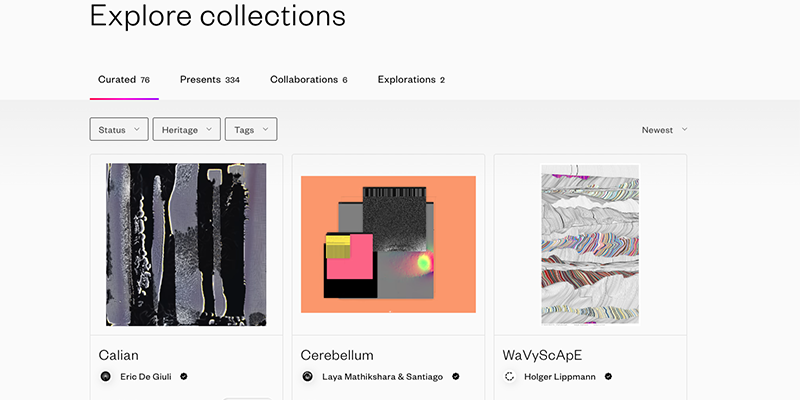
Task: Open the Explorations tab
Action: pos(411,80)
